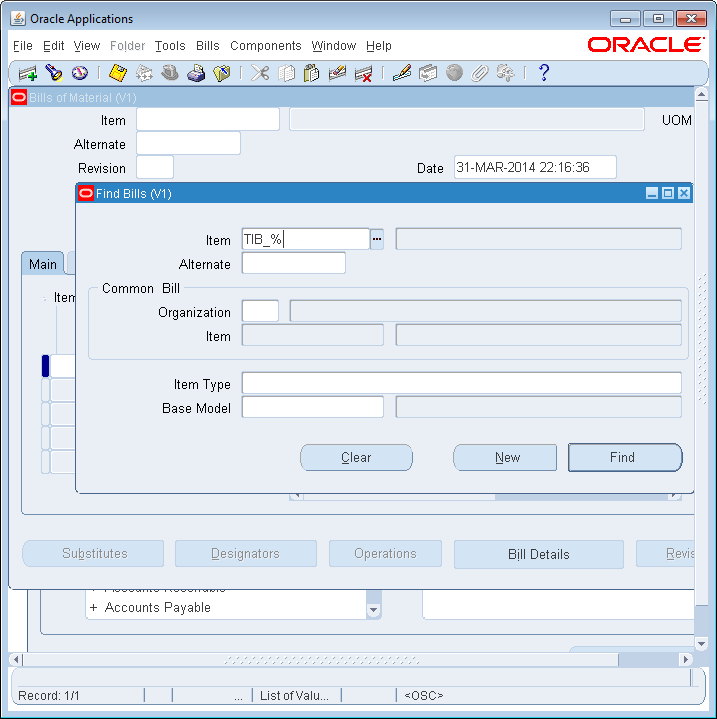Viewport: 717px width, 719px height.
Task: Click the Substitutes button
Action: (93, 553)
